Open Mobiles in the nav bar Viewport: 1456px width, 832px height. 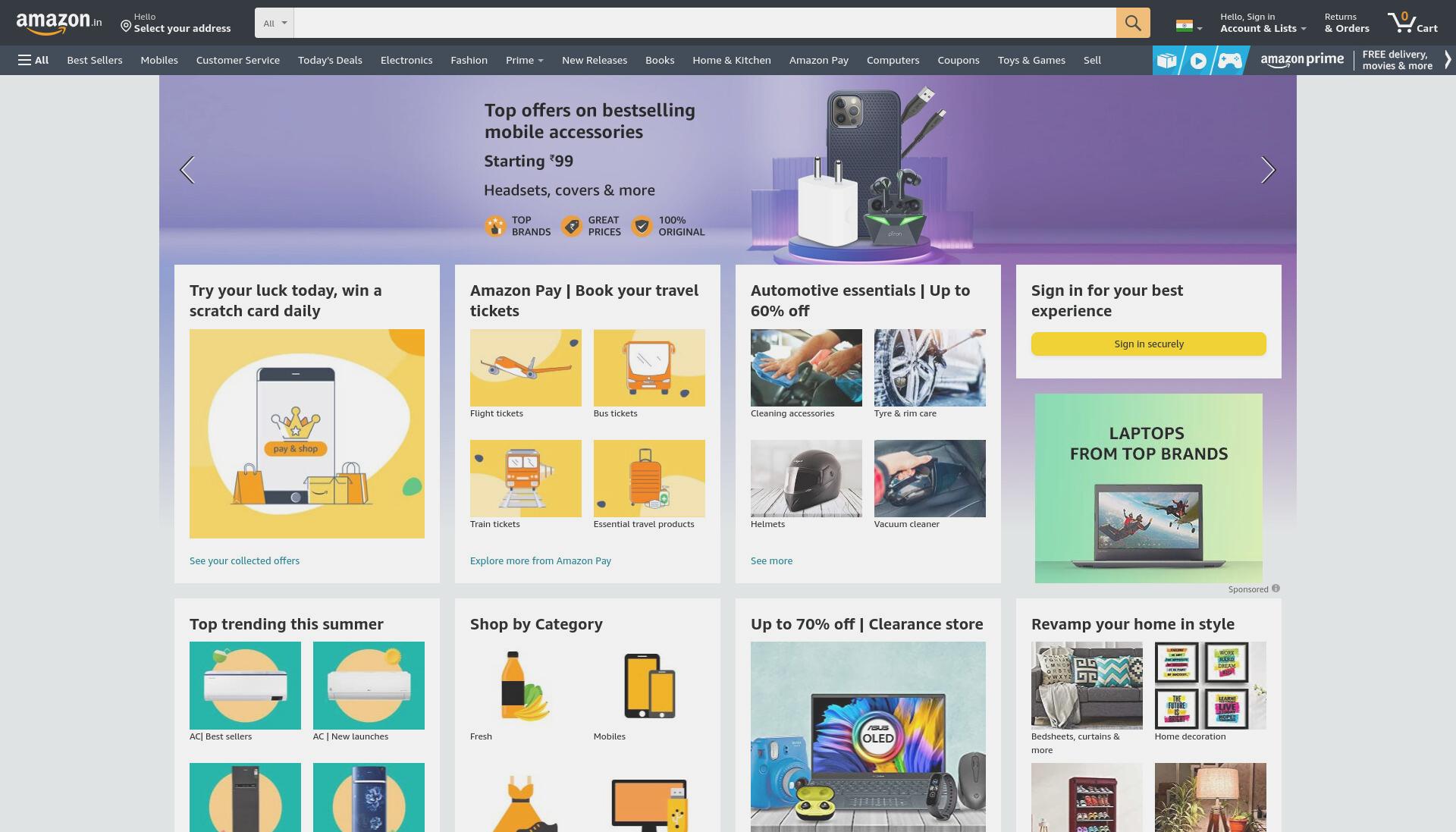click(x=159, y=60)
